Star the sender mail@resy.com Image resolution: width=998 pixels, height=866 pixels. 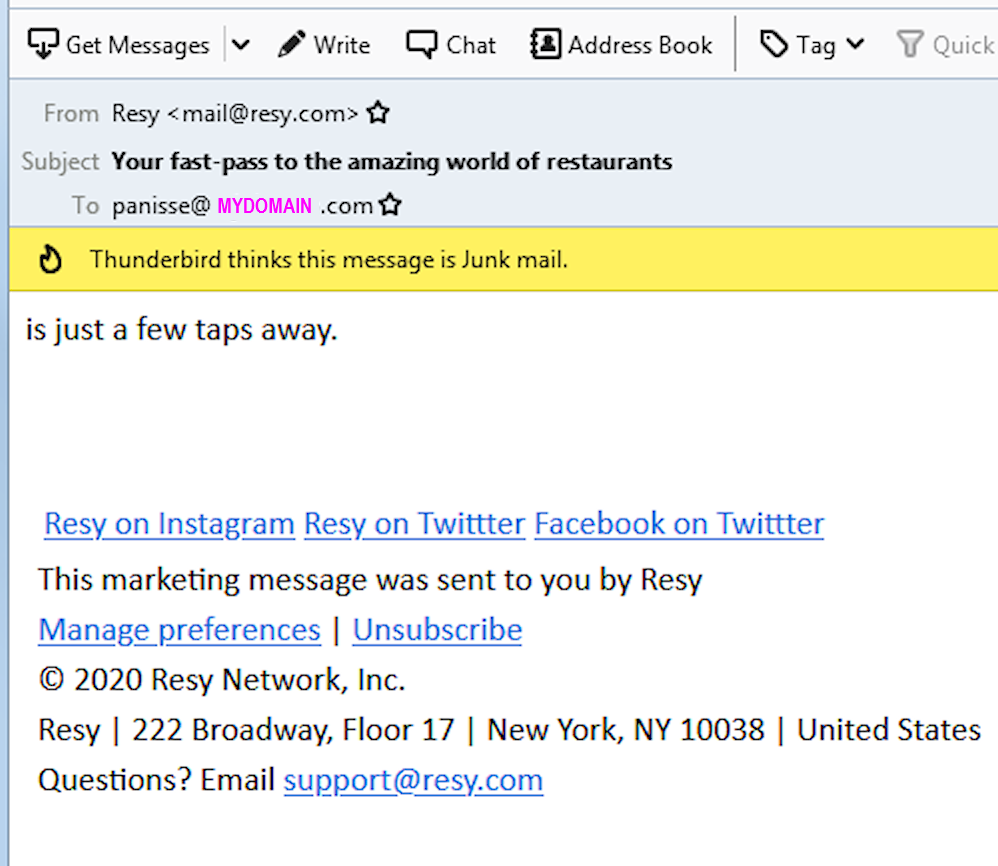[x=378, y=113]
